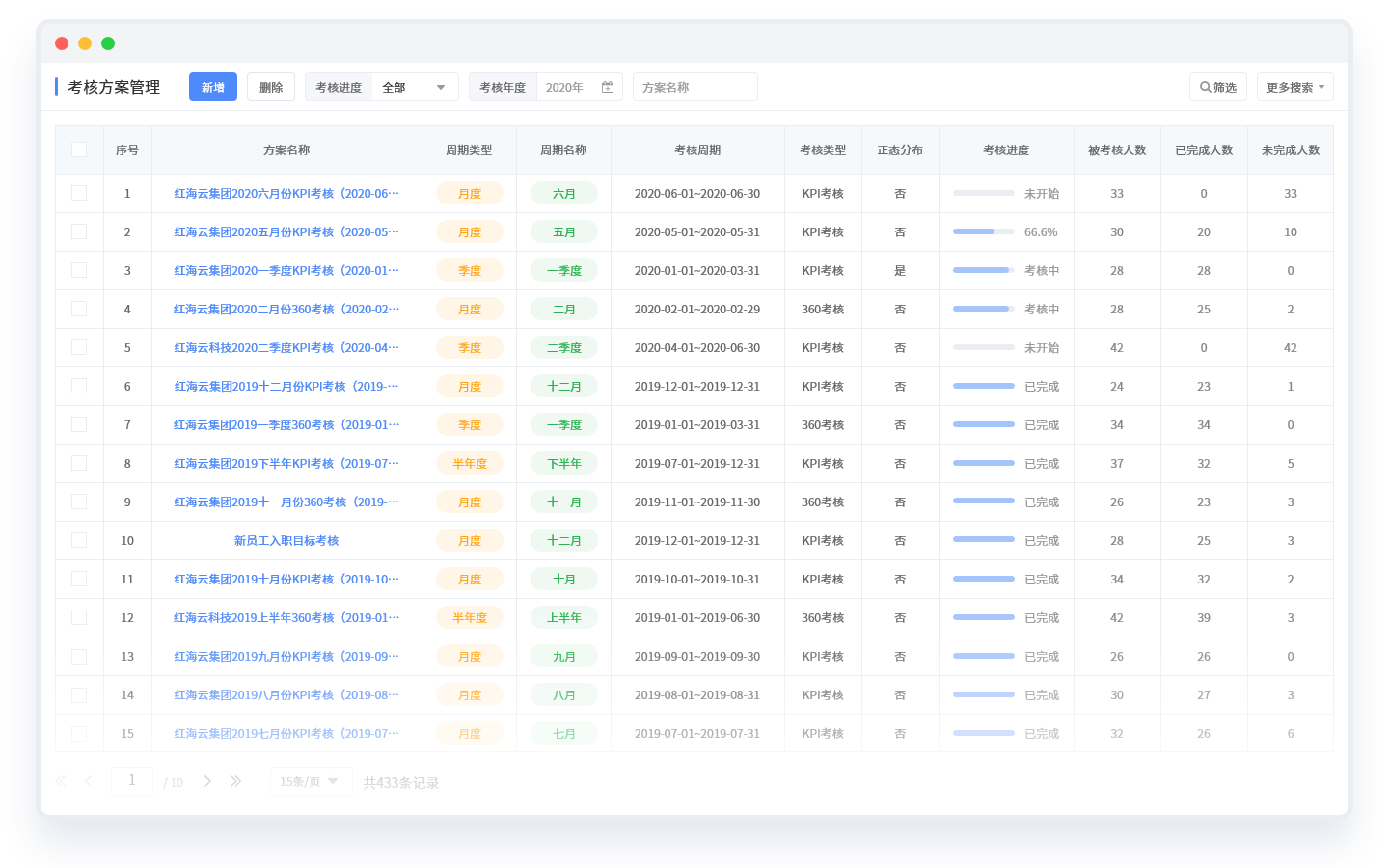The image size is (1389, 868).
Task: Check the checkbox for row 11
Action: [x=79, y=579]
